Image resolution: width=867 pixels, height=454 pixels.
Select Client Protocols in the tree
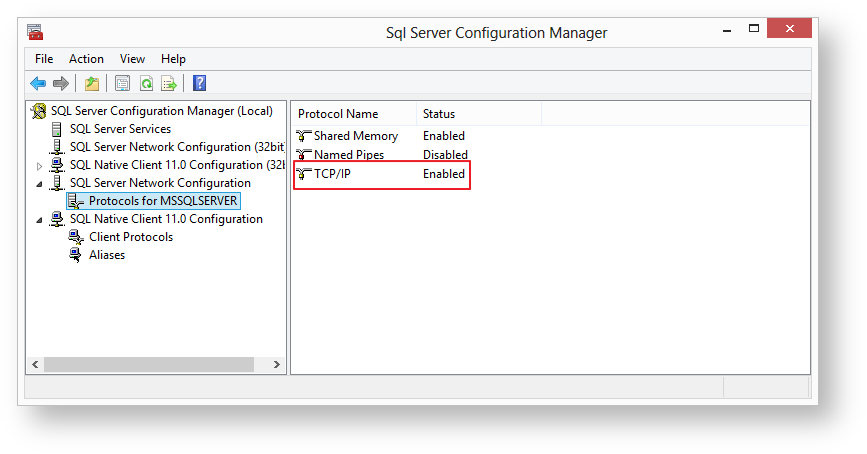pos(130,237)
